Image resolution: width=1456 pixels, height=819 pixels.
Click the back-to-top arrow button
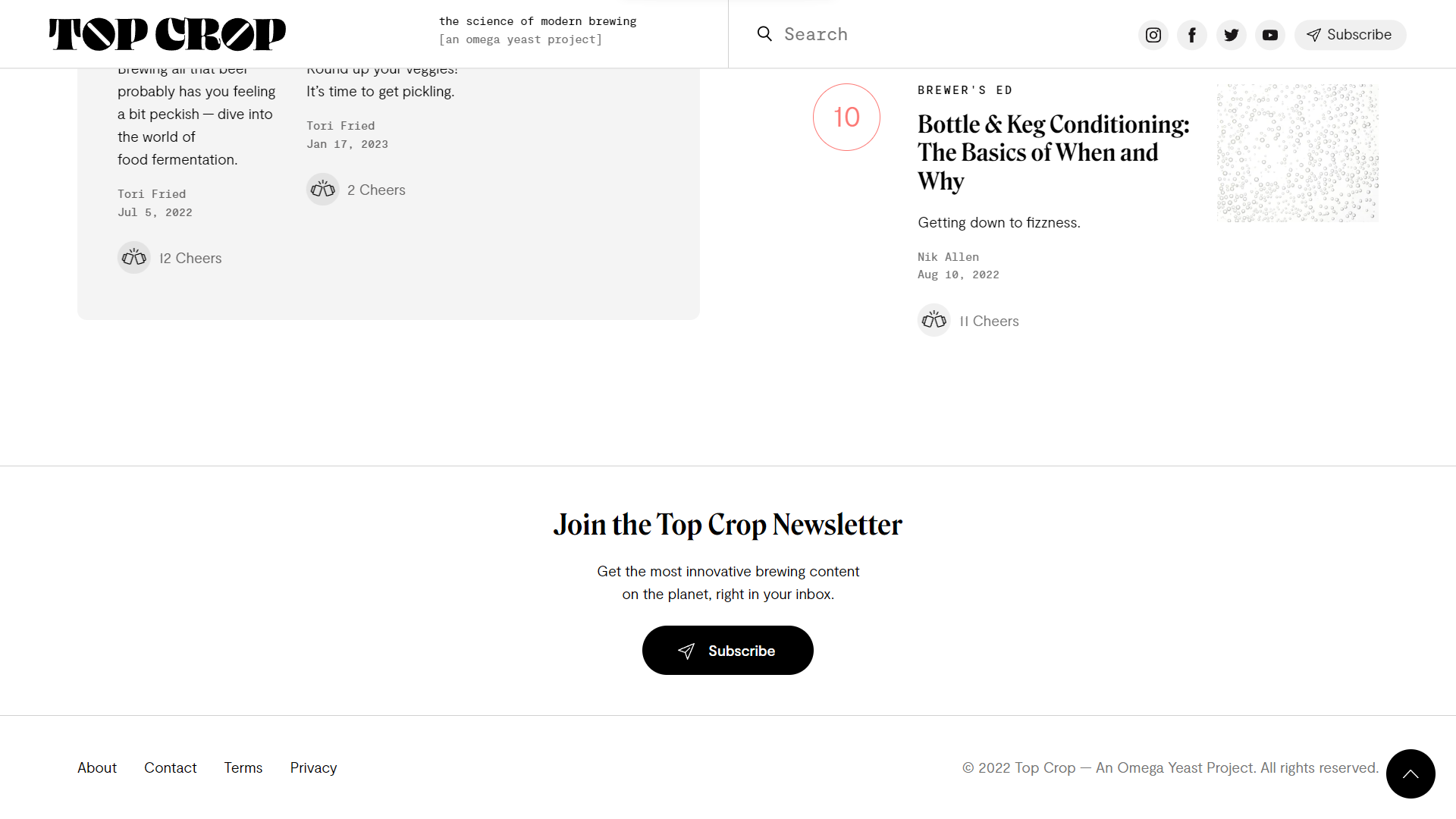tap(1410, 773)
